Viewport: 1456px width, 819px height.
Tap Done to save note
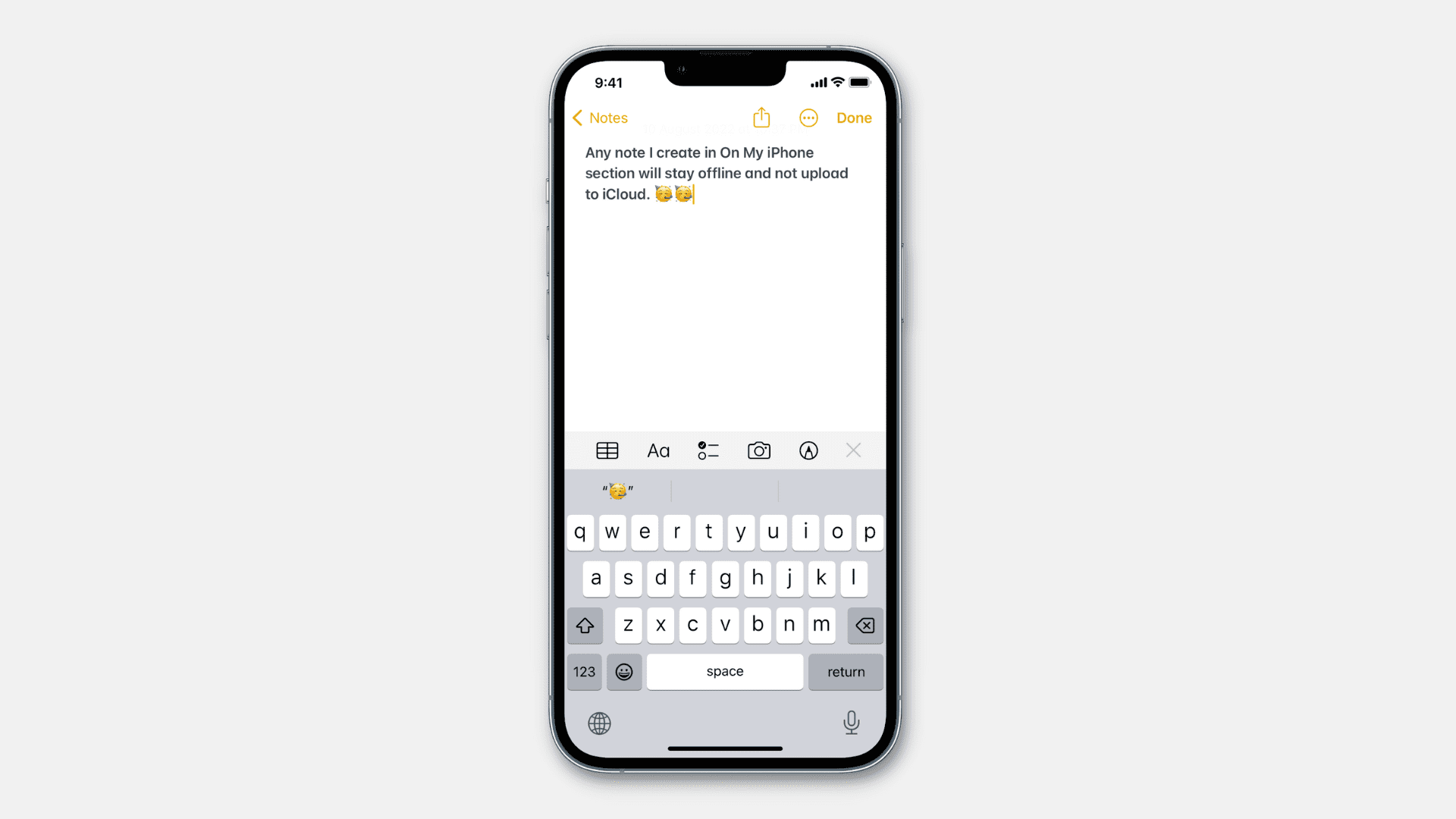tap(855, 118)
